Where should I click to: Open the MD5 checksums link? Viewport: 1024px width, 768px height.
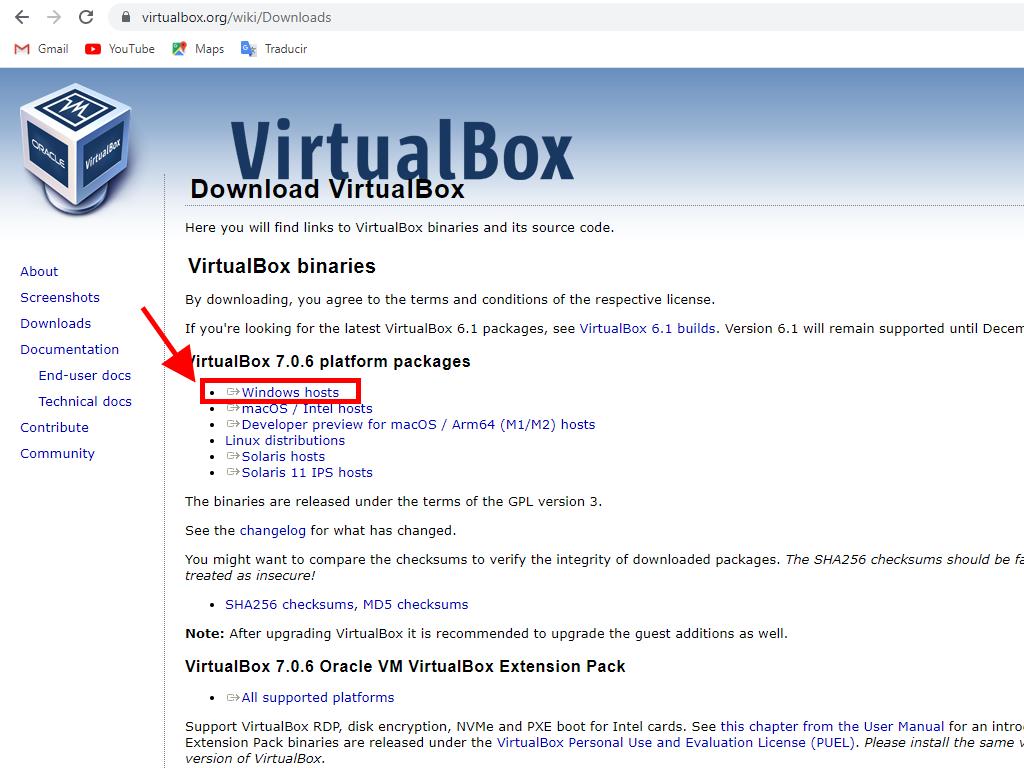(x=415, y=604)
